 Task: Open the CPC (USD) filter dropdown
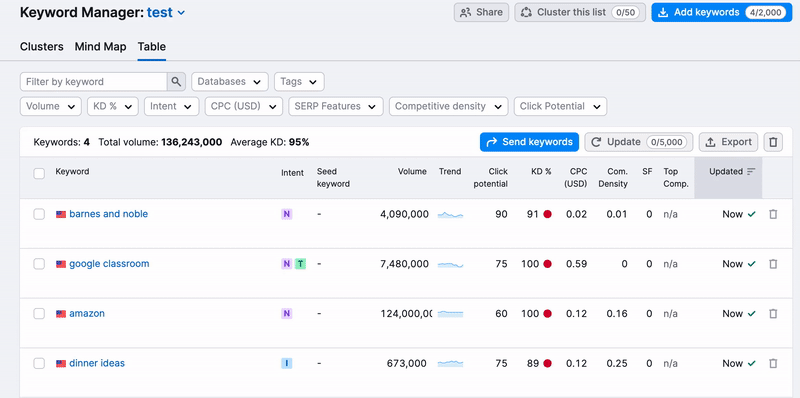(x=244, y=106)
